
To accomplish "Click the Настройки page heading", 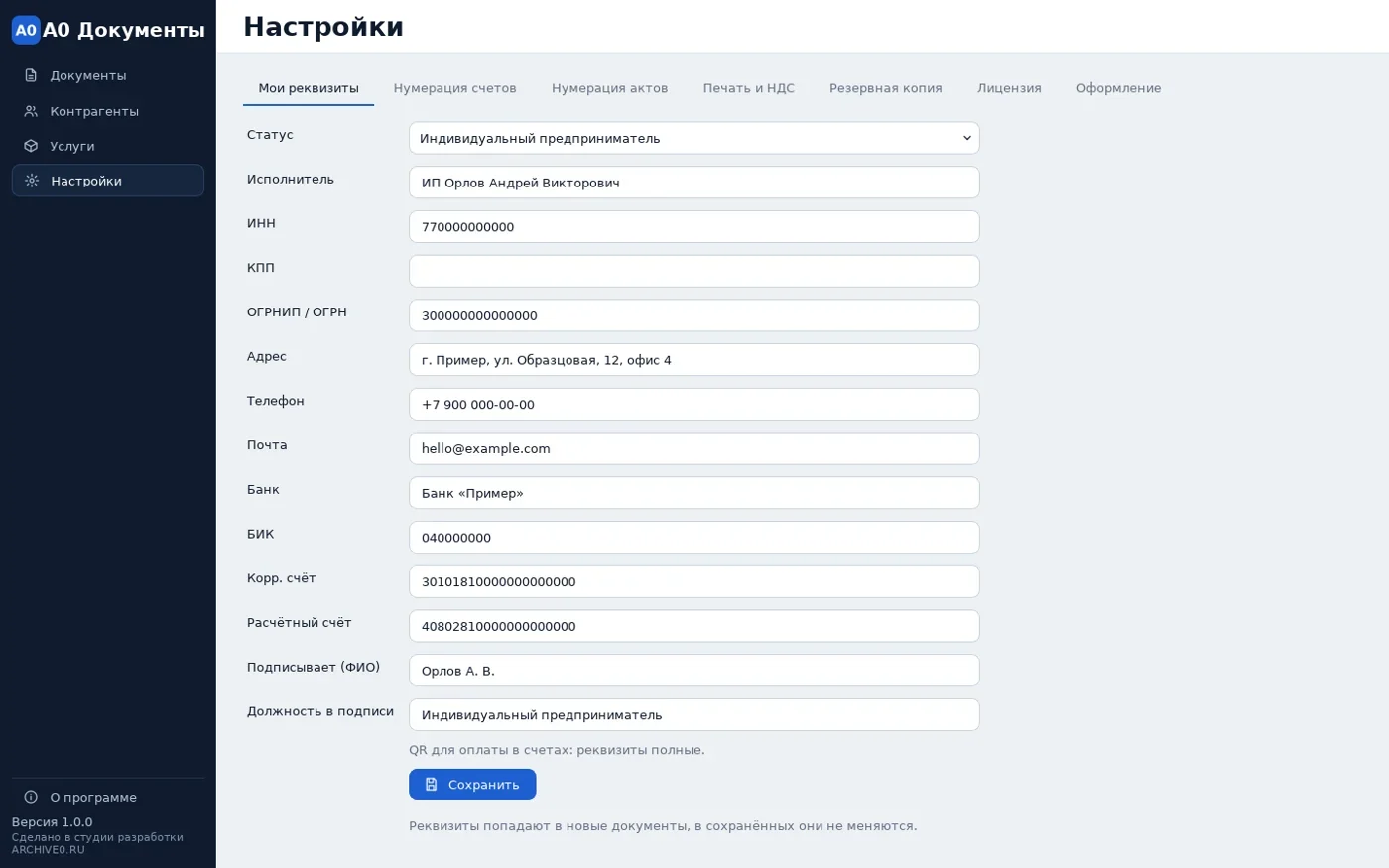I will tap(323, 27).
